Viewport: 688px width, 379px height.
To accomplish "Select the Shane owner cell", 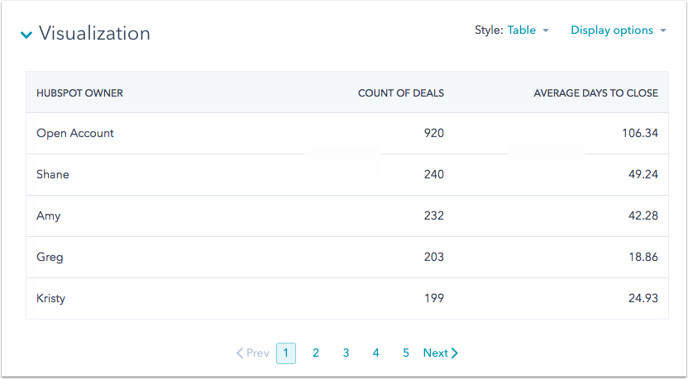I will point(53,175).
